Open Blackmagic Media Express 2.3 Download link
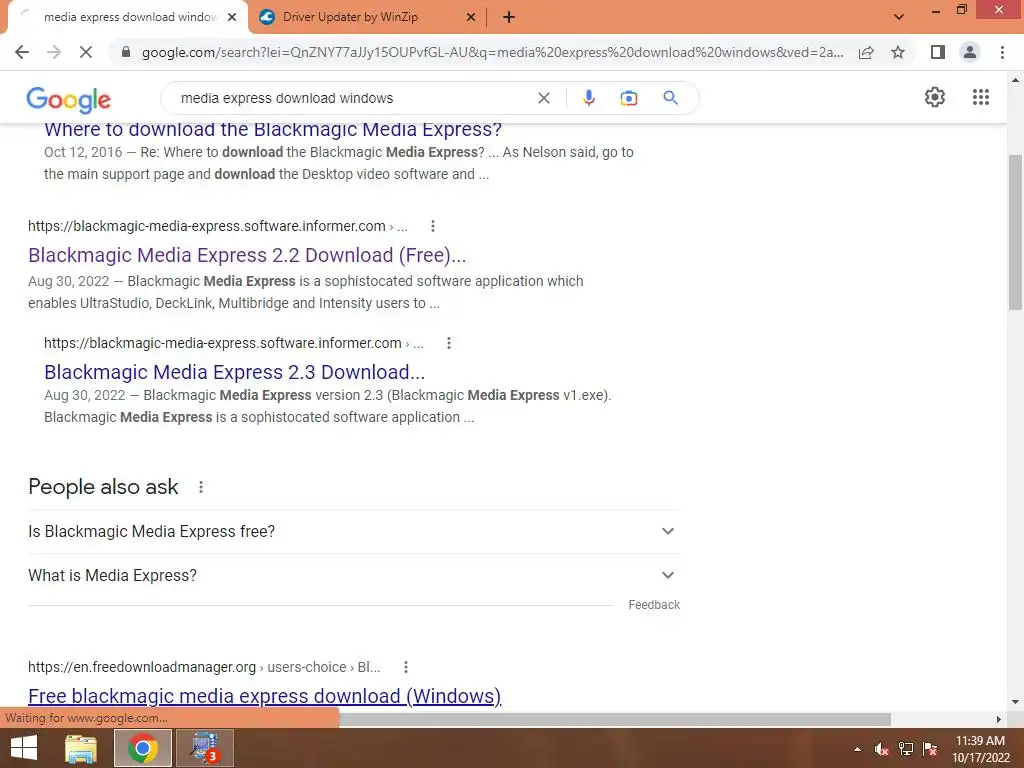1024x768 pixels. pyautogui.click(x=234, y=372)
